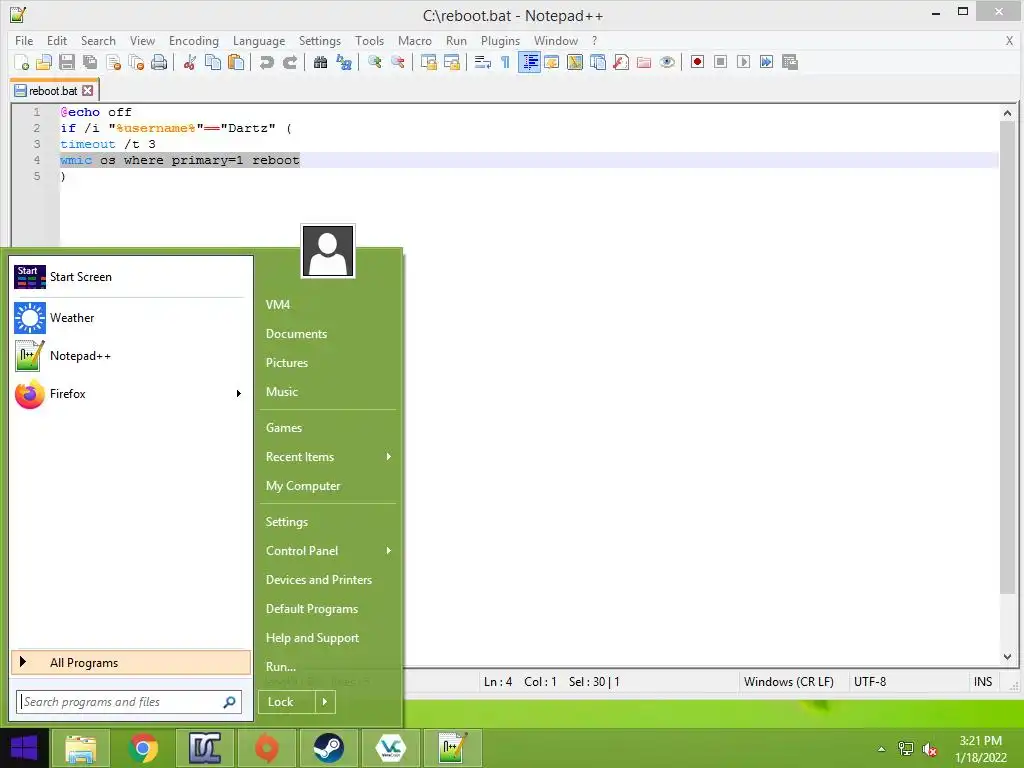The height and width of the screenshot is (768, 1024).
Task: Expand the All Programs list
Action: coord(131,663)
